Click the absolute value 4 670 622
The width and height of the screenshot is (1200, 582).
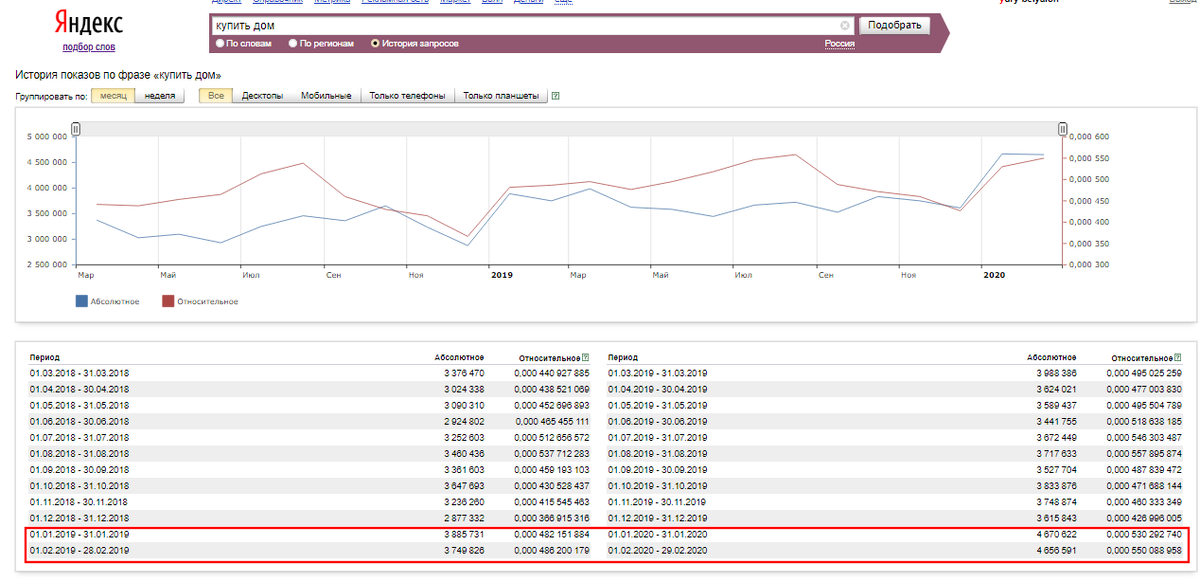(x=1056, y=534)
